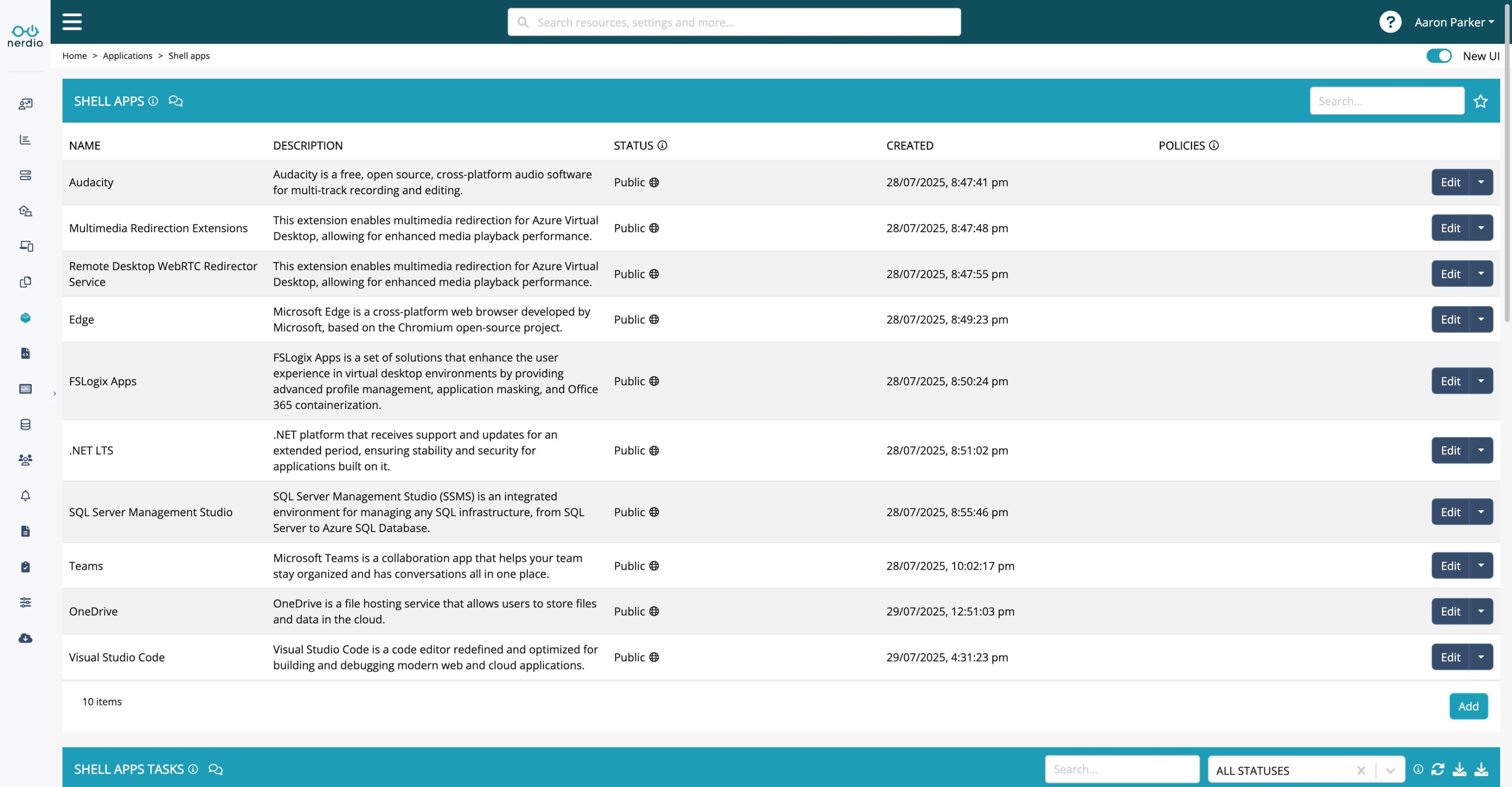Open the sidebar cloud download icon
This screenshot has height=787, width=1512.
pyautogui.click(x=25, y=638)
